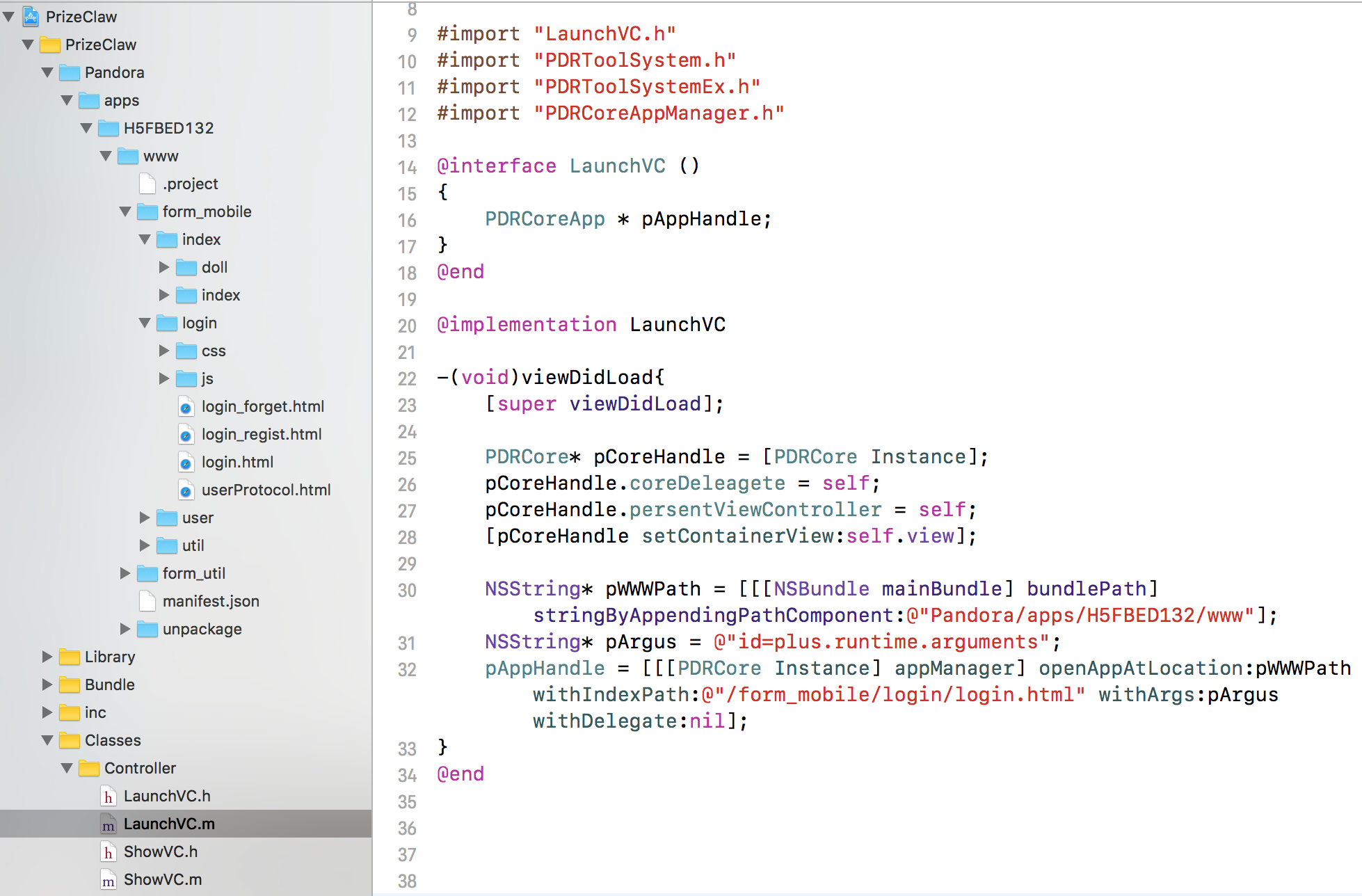Image resolution: width=1362 pixels, height=896 pixels.
Task: Click the login_forget.html file icon
Action: click(186, 406)
